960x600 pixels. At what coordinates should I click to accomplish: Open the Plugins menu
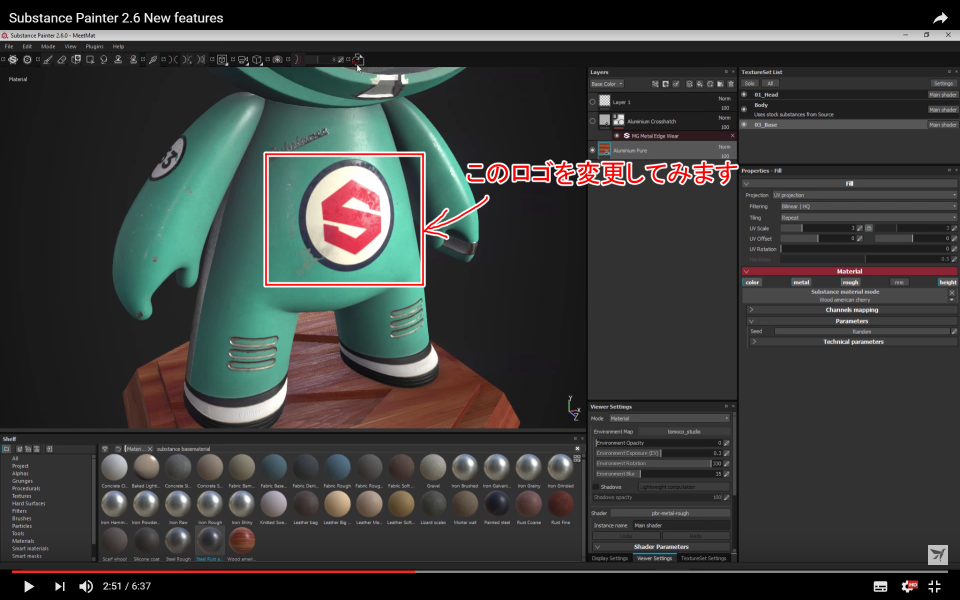tap(94, 47)
